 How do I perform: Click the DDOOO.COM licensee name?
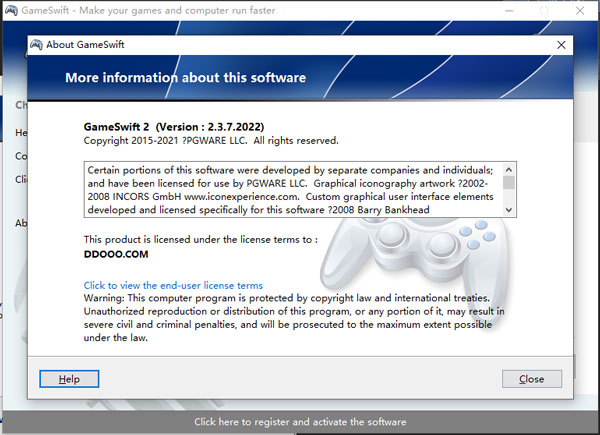(x=116, y=254)
